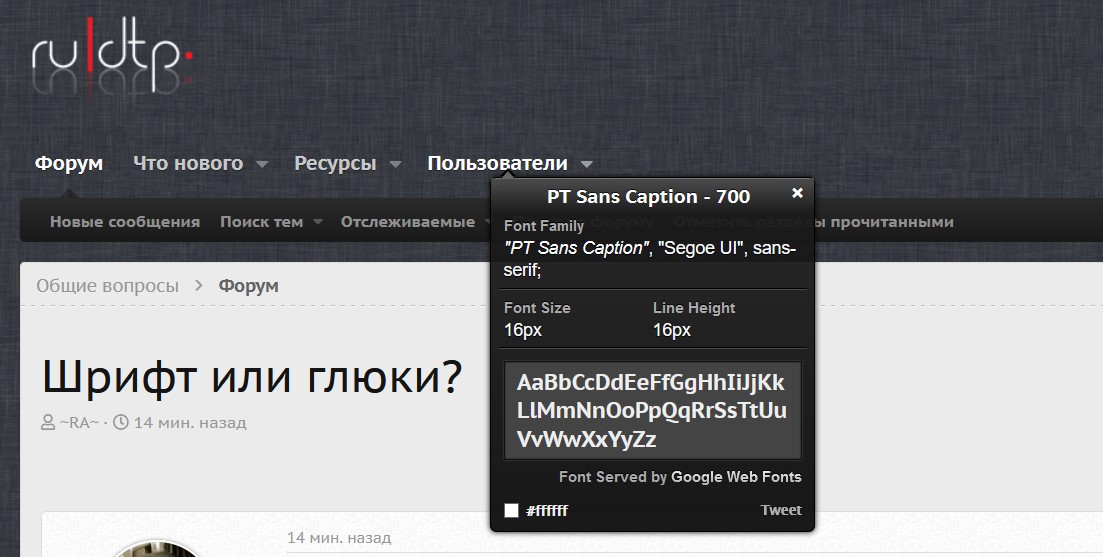Open the ~RA~ author profile link
Image resolution: width=1103 pixels, height=557 pixels.
click(79, 423)
